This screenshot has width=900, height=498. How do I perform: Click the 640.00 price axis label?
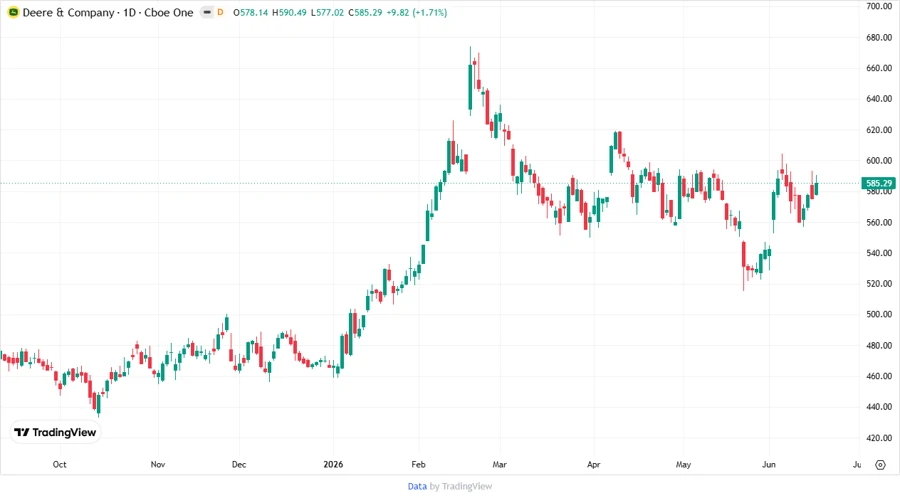pos(879,99)
